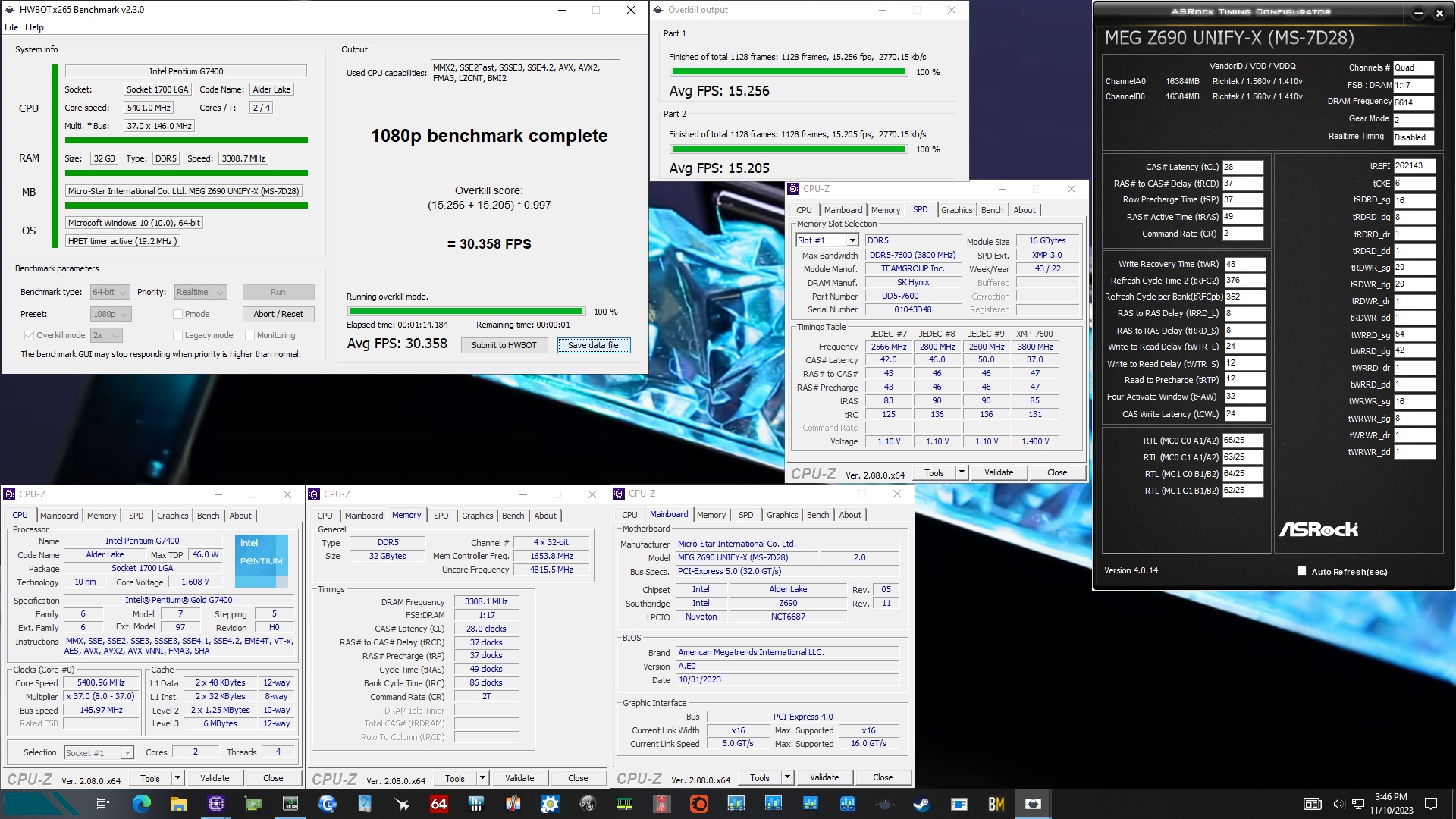This screenshot has width=1456, height=819.
Task: Switch to About tab in CPU-Z Mainboard window
Action: tap(850, 515)
